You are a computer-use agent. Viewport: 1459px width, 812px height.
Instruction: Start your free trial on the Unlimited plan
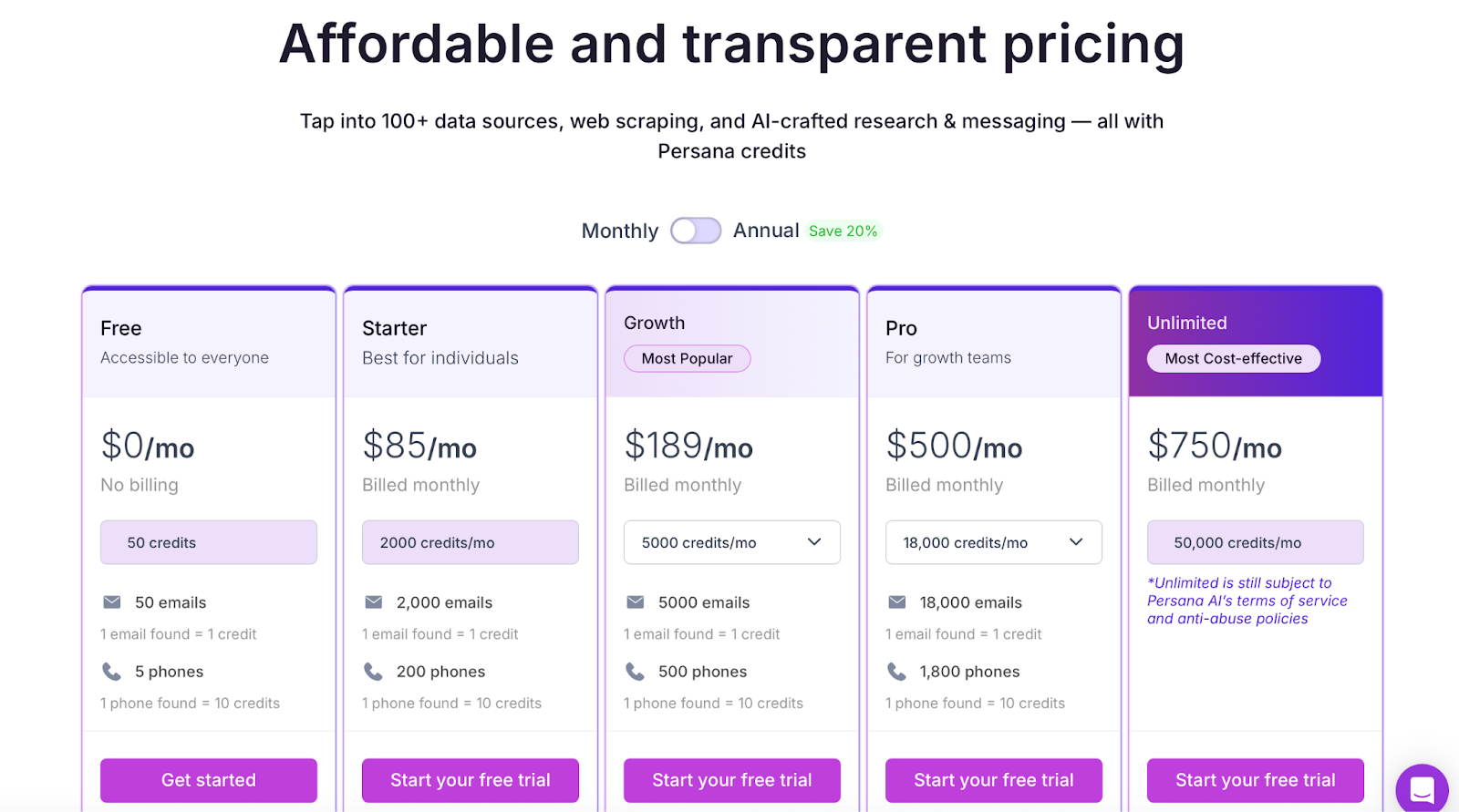(1255, 780)
